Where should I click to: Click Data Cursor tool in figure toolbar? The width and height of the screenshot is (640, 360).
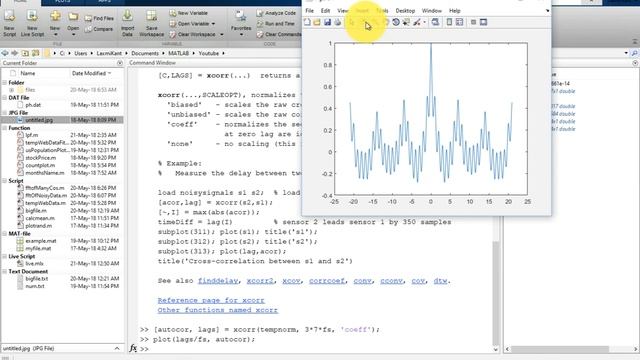coord(406,22)
